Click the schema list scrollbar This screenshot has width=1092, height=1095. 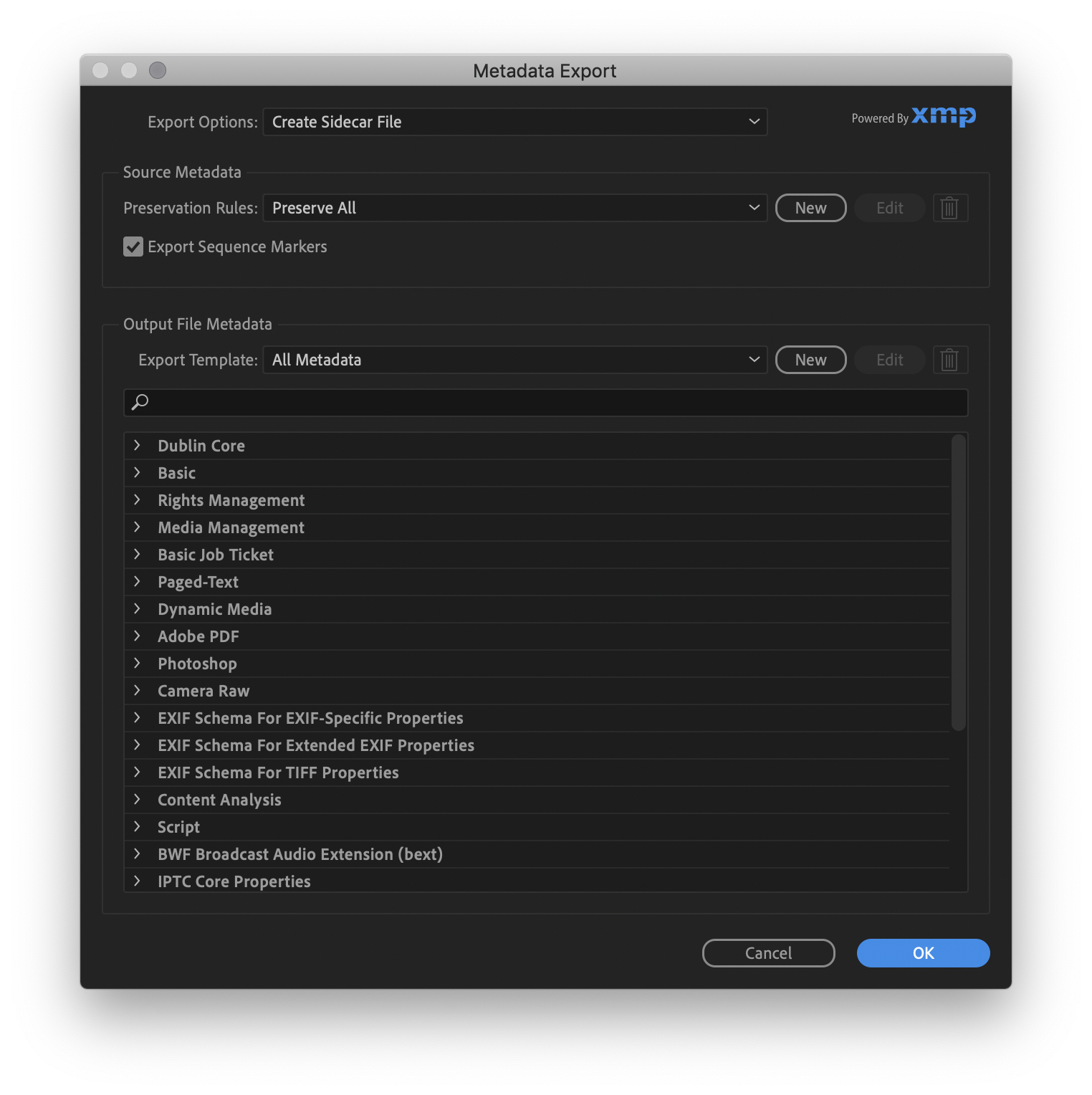point(959,583)
